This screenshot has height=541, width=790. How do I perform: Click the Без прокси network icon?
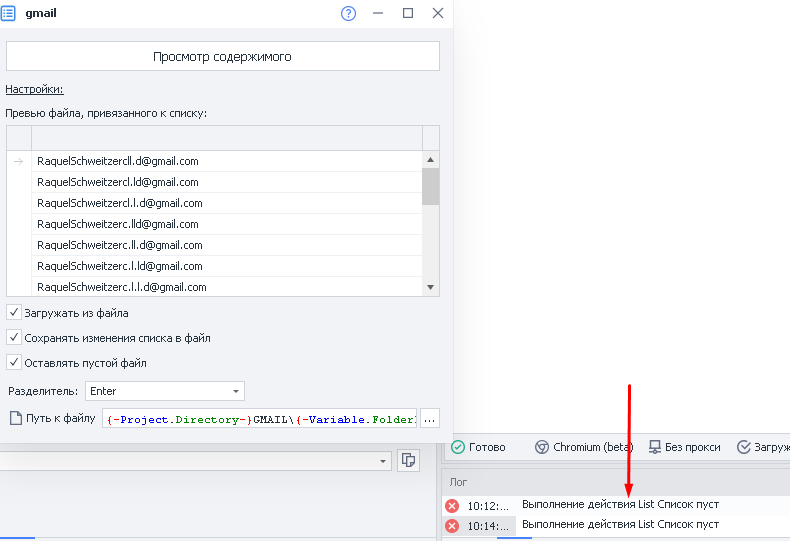[x=654, y=447]
